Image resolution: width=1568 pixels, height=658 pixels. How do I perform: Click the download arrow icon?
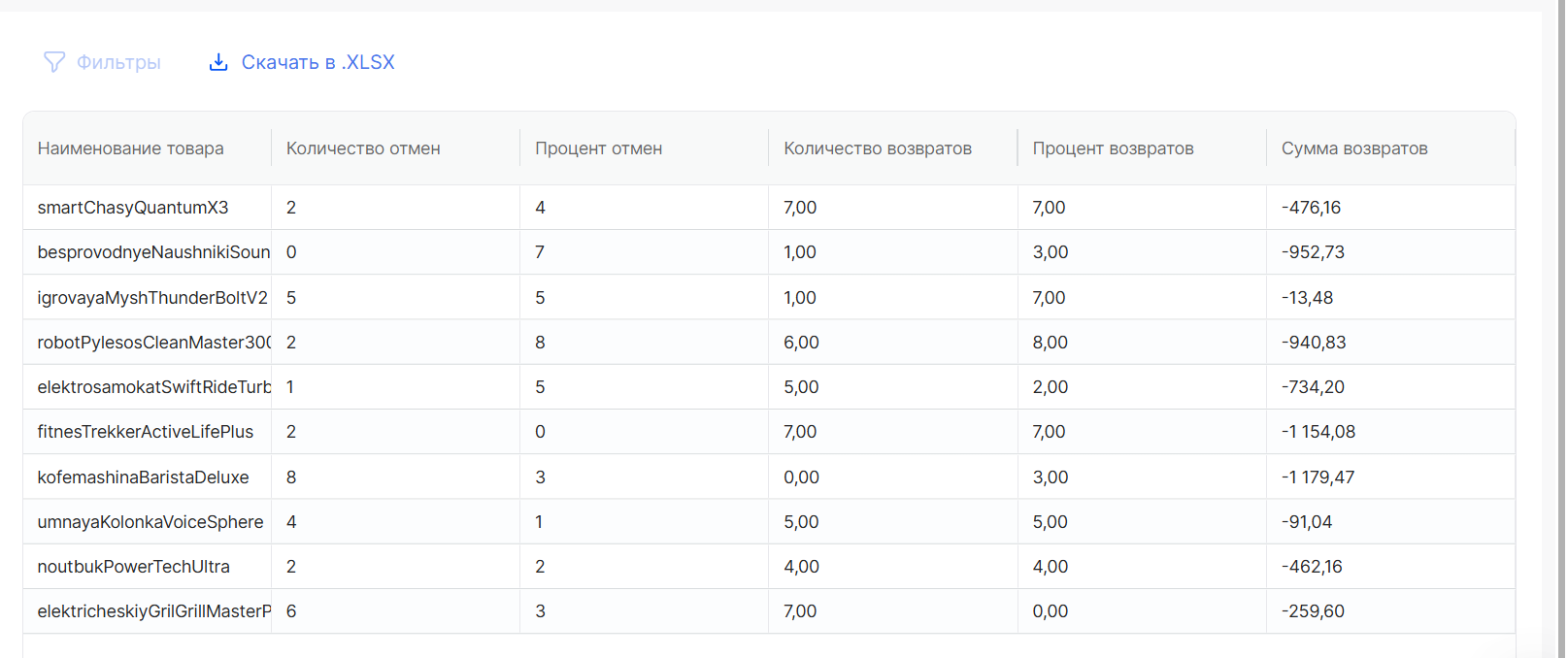[x=218, y=62]
